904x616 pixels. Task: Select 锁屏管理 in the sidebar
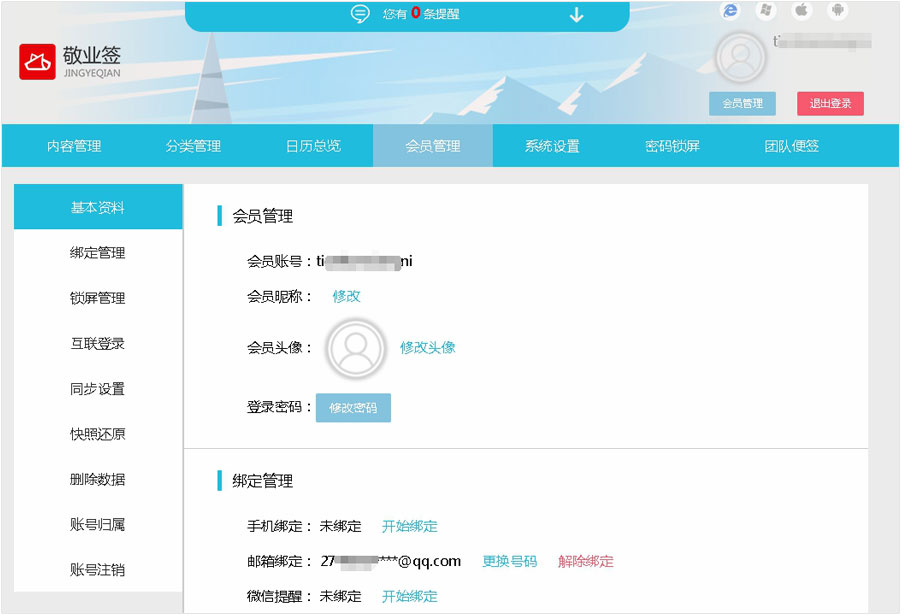point(98,298)
